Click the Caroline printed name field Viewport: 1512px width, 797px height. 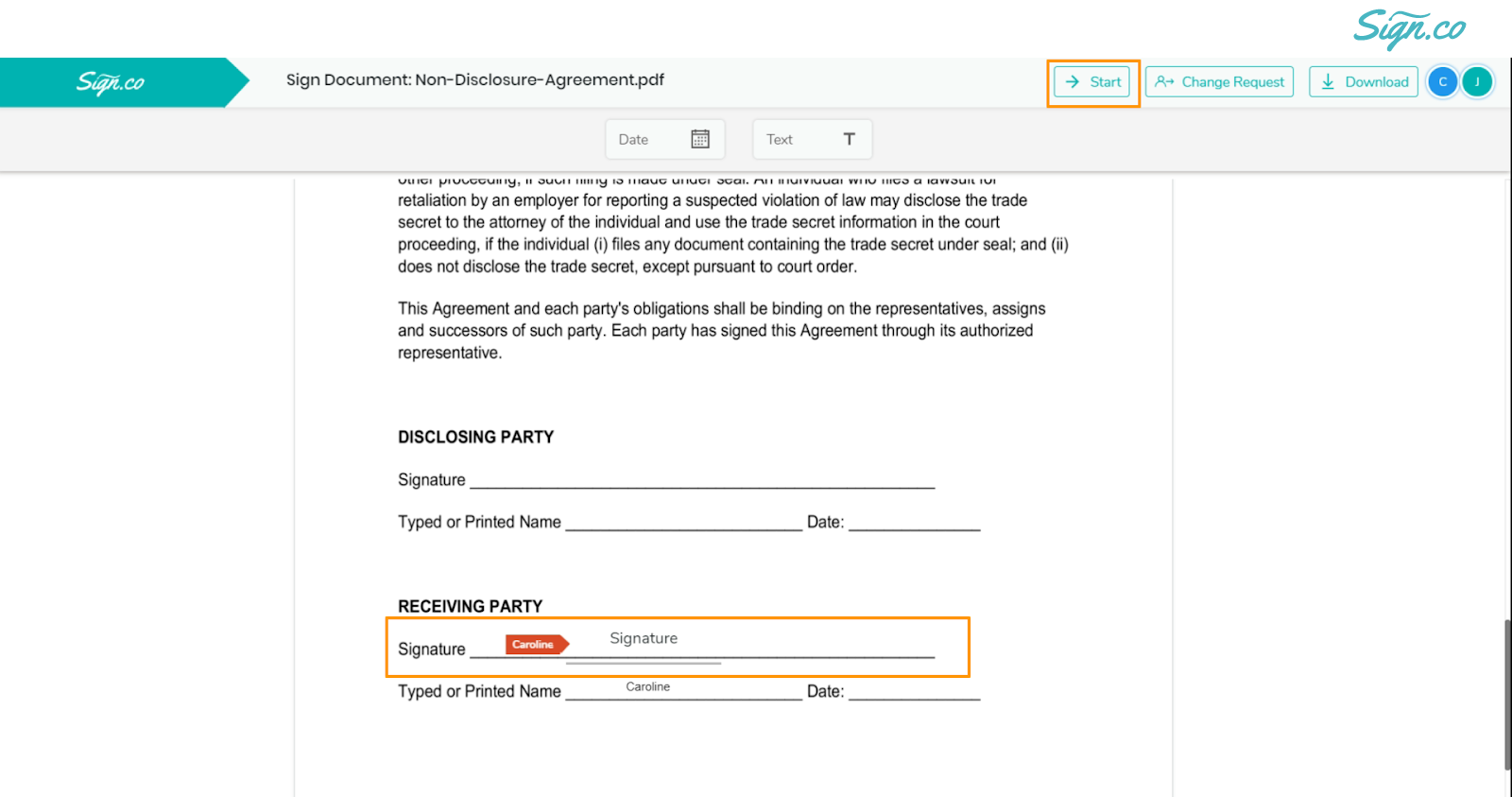(647, 687)
